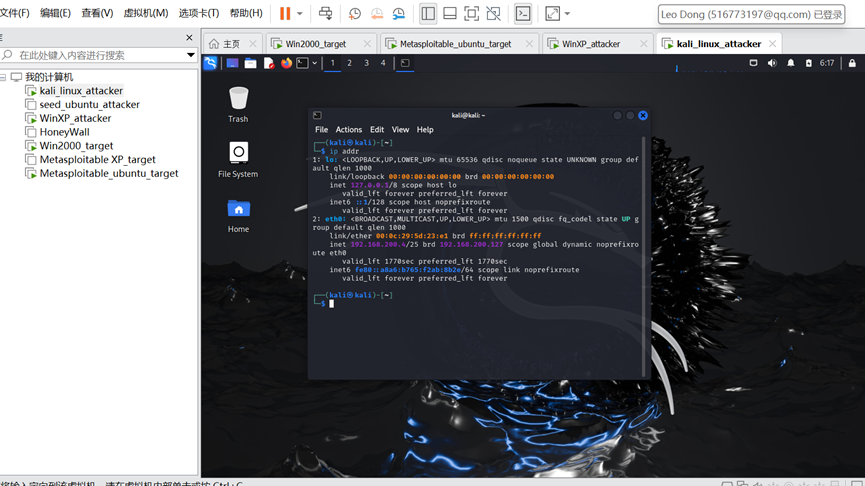Screen dimensions: 865x486
Task: Switch to workspace 2
Action: (x=349, y=63)
